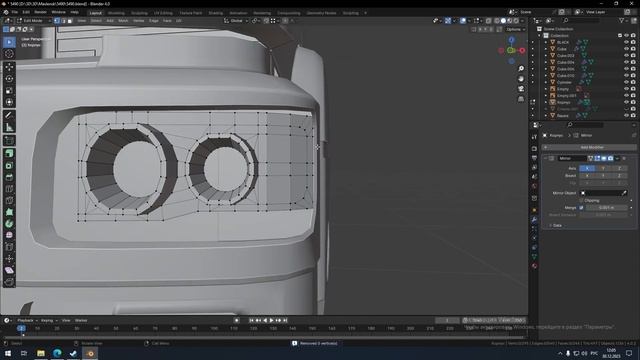Select the Knife tool
The width and height of the screenshot is (640, 360).
click(9, 200)
